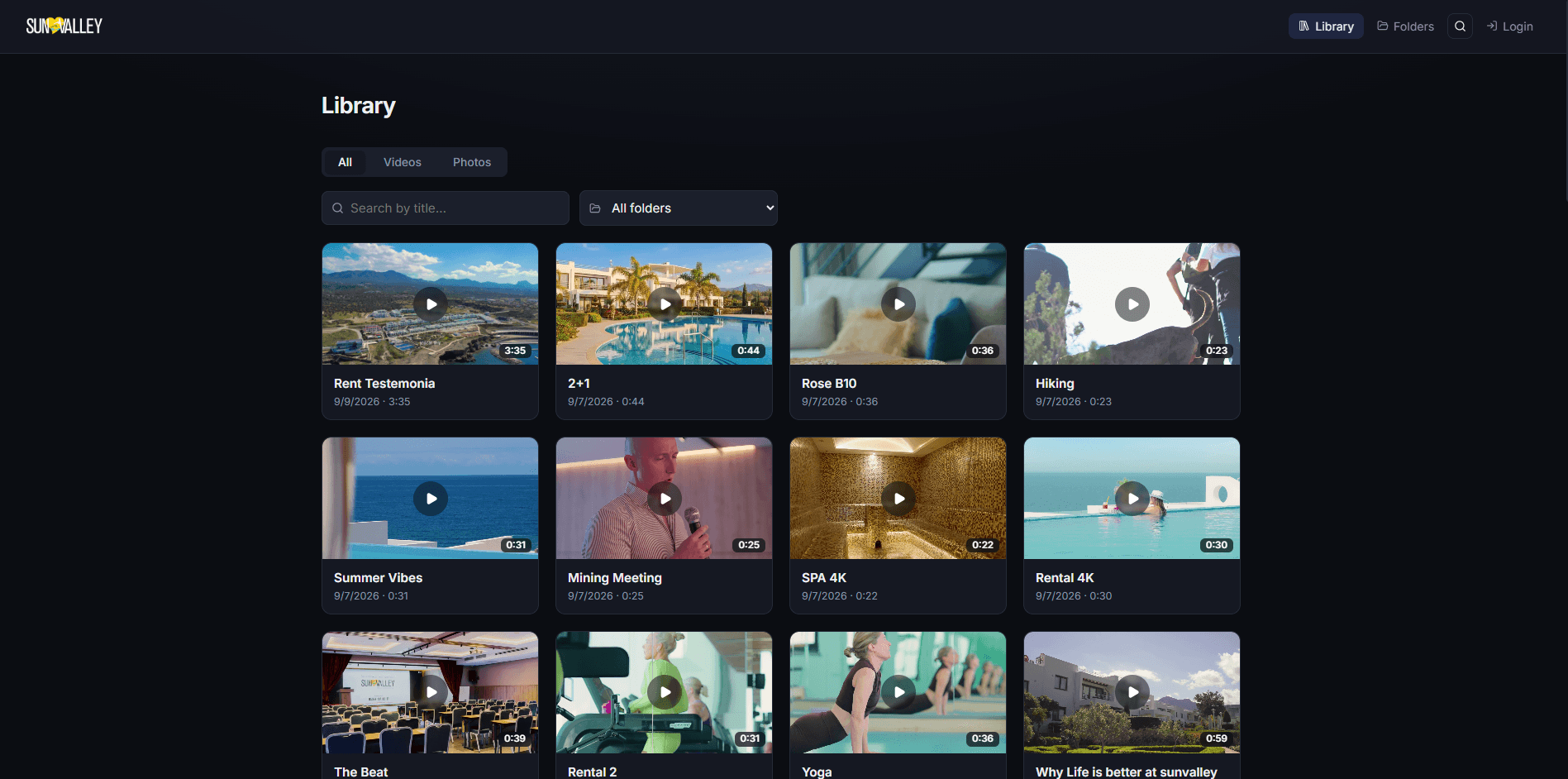Viewport: 1568px width, 779px height.
Task: Play the SPA 4K video
Action: 898,499
